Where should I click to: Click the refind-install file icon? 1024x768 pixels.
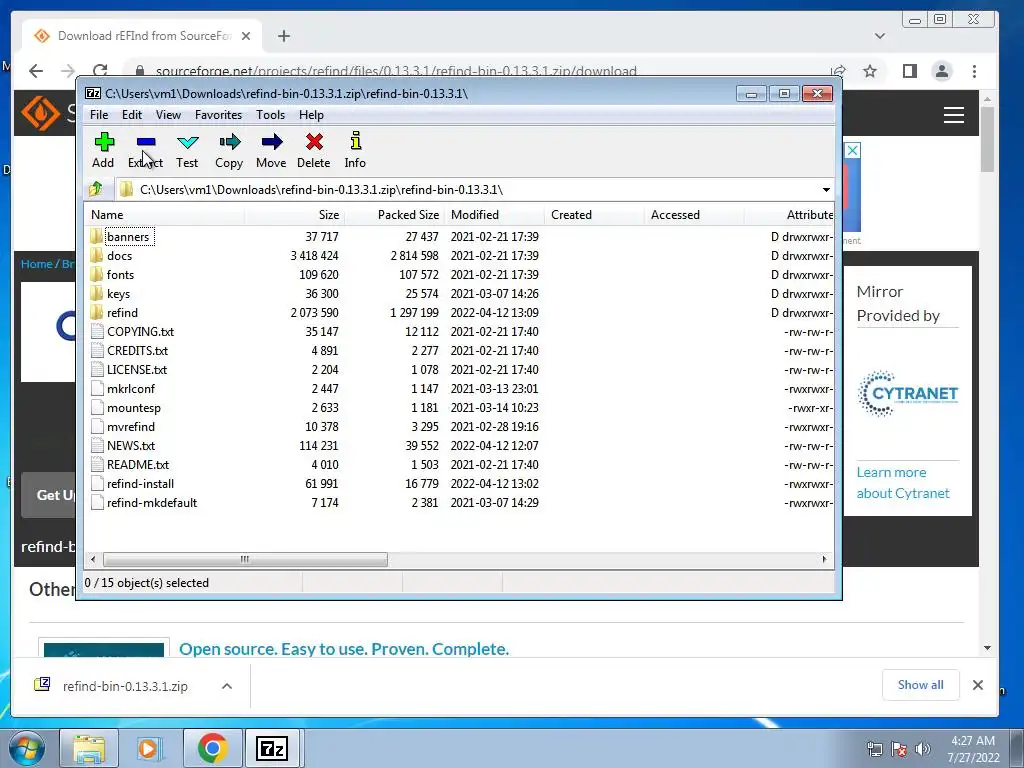pos(97,483)
